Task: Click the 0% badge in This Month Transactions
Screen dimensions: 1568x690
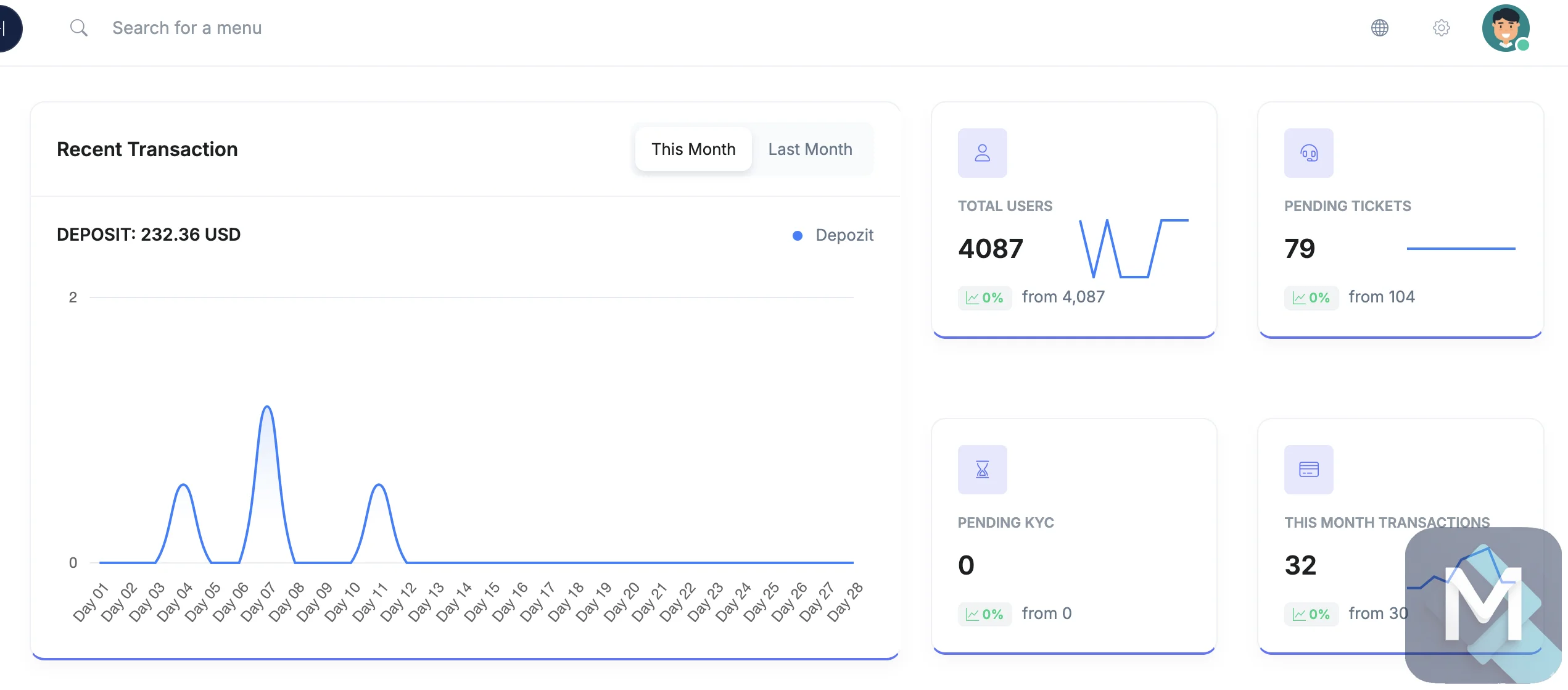Action: (x=1311, y=615)
